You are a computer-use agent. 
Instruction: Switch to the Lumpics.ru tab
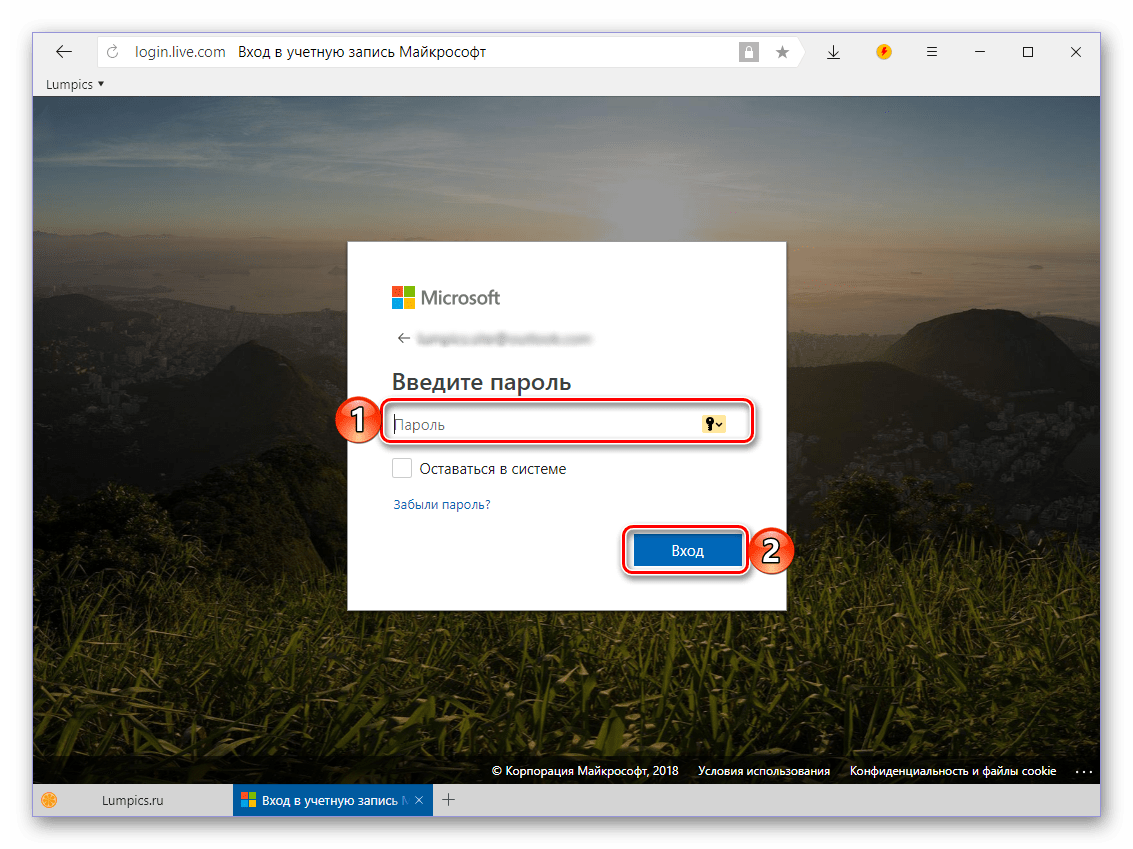tap(132, 800)
